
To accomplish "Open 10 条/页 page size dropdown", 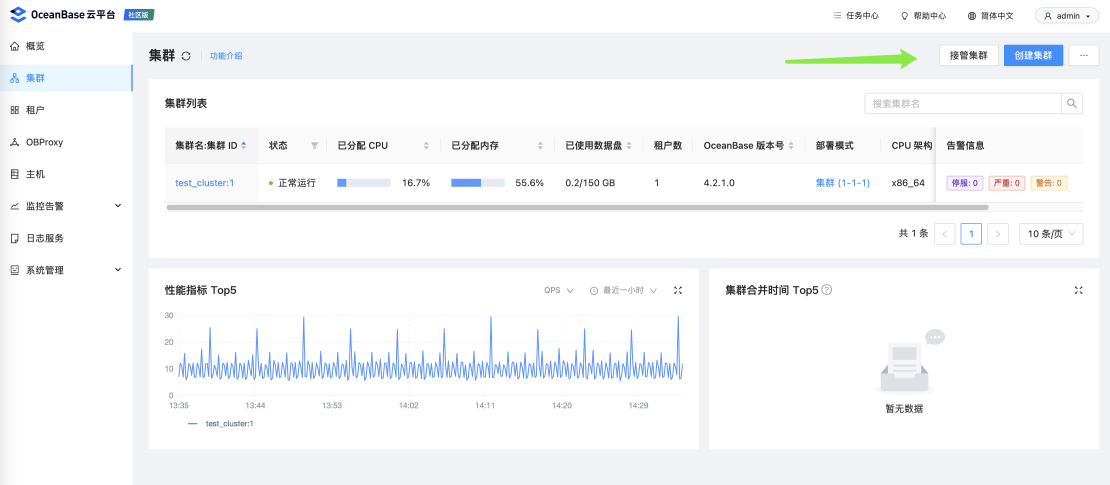I will [x=1051, y=234].
